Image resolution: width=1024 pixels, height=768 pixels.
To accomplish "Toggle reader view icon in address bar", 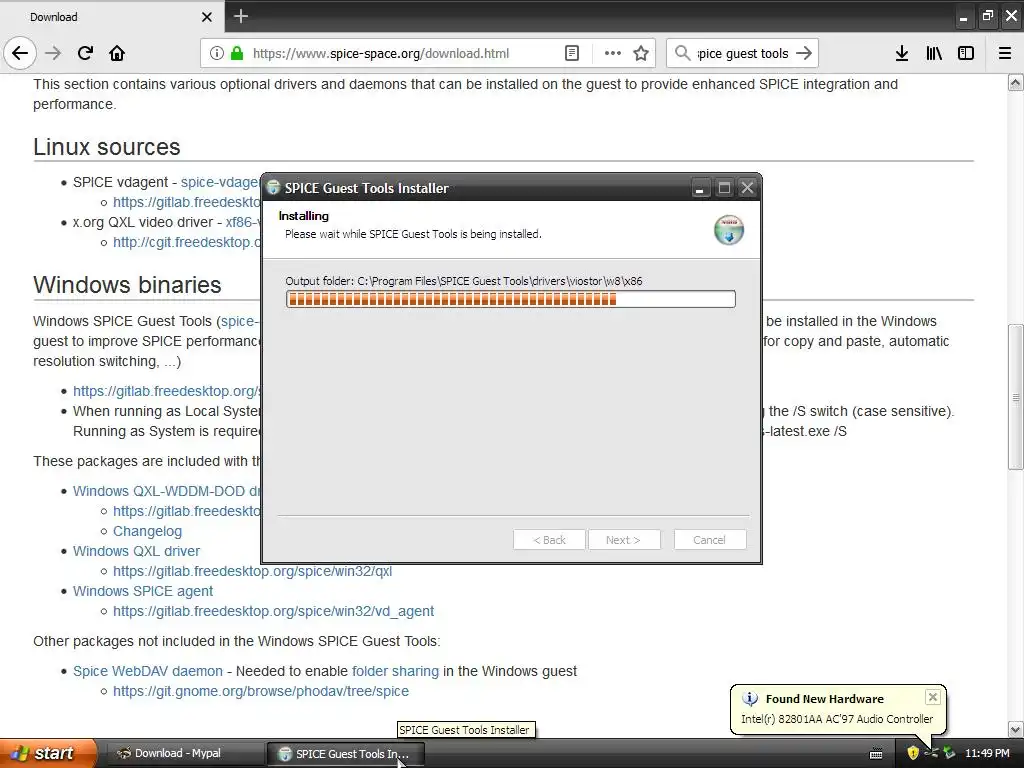I will point(571,53).
